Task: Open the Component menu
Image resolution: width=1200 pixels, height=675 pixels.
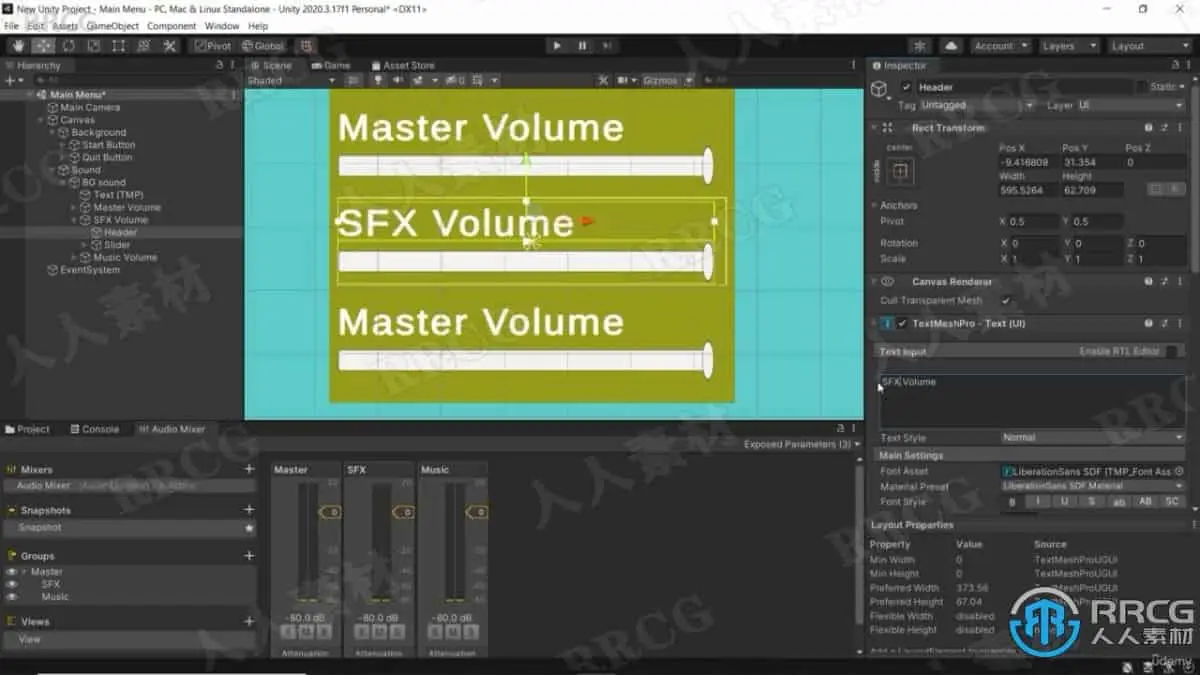Action: pyautogui.click(x=171, y=26)
